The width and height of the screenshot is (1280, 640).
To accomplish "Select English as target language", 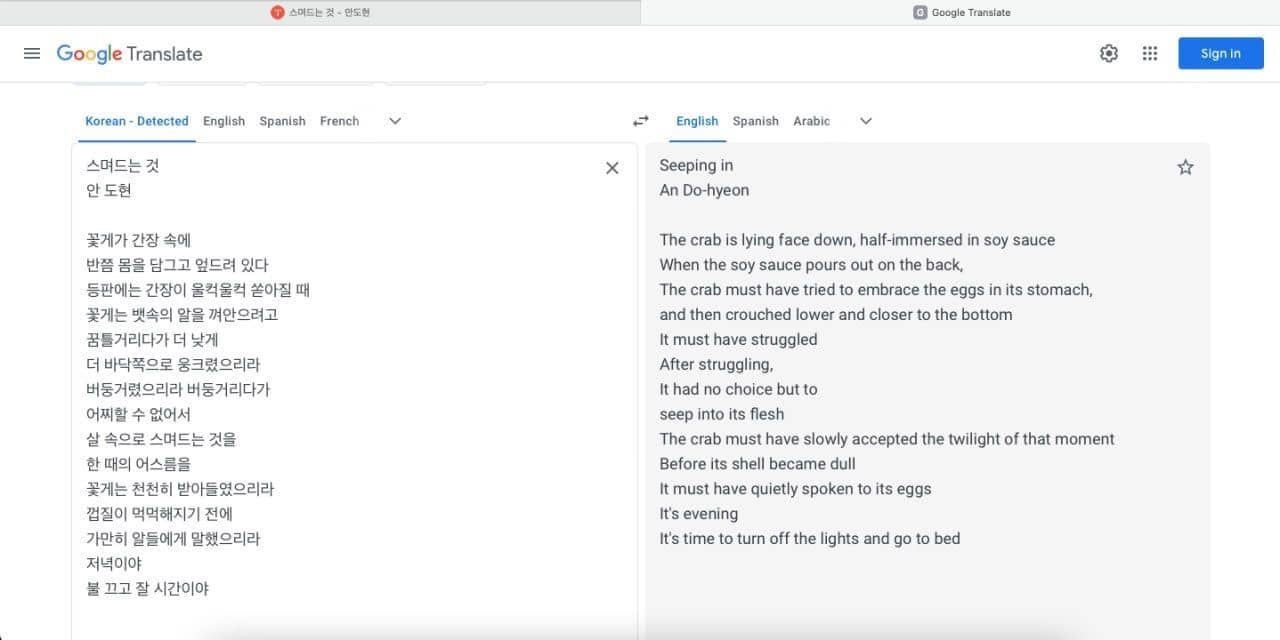I will click(697, 121).
